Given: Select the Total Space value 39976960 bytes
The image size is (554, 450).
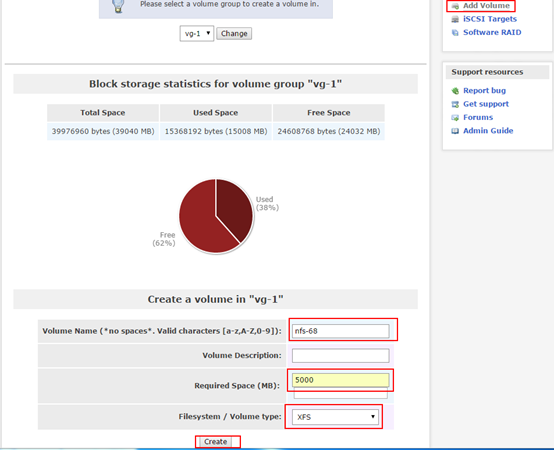Looking at the screenshot, I should point(103,131).
